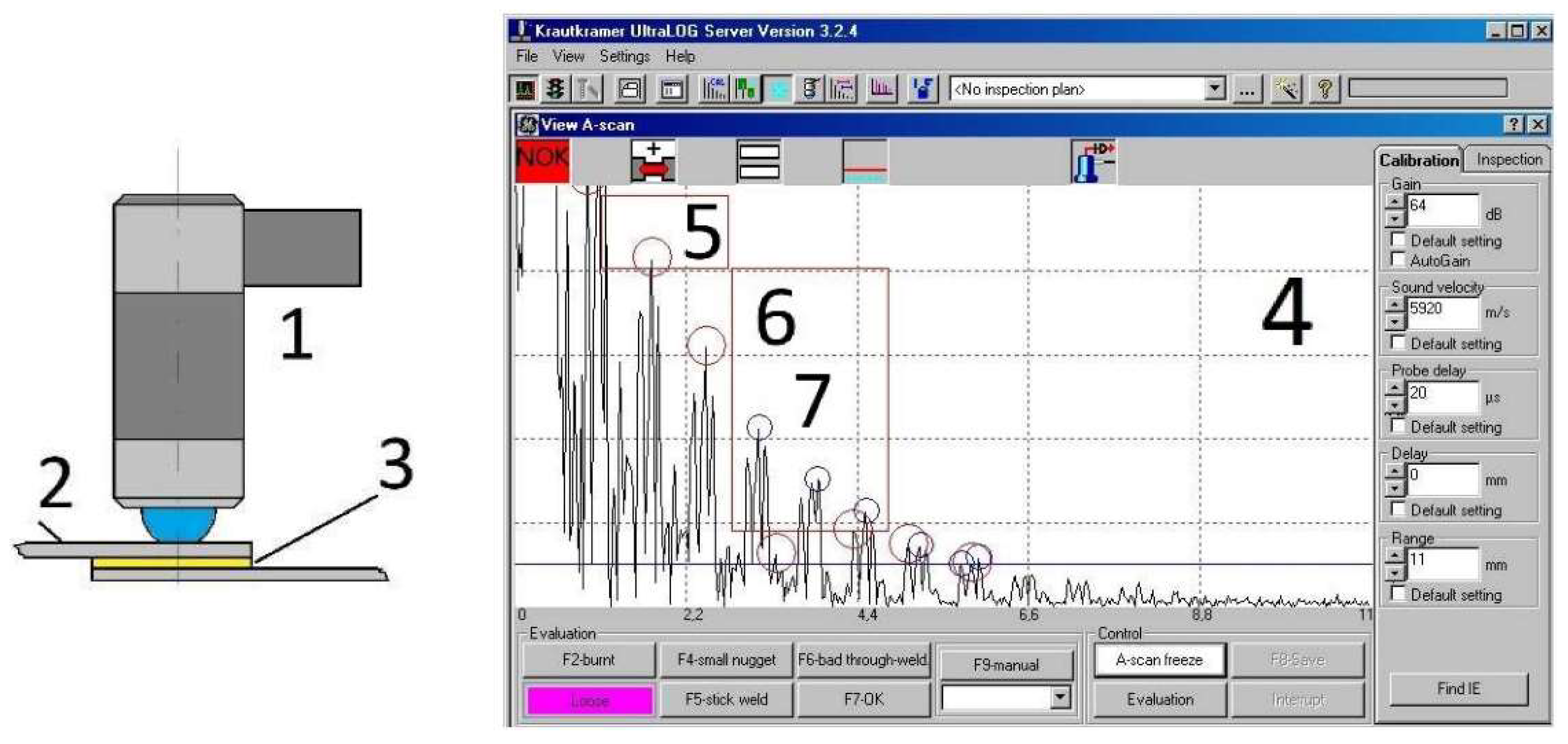Click the ellipsis browse plan button
This screenshot has width=1568, height=744.
pos(1246,90)
